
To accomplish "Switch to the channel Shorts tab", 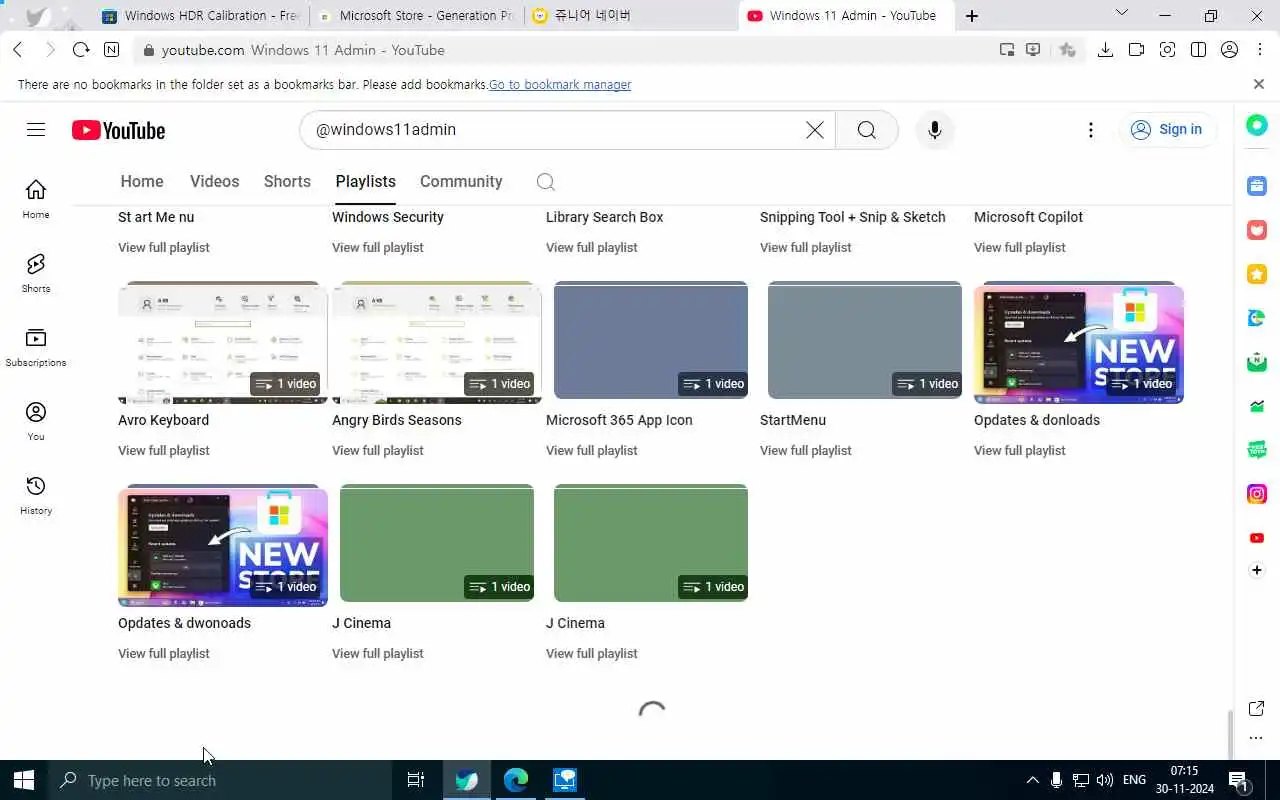I will pyautogui.click(x=287, y=181).
